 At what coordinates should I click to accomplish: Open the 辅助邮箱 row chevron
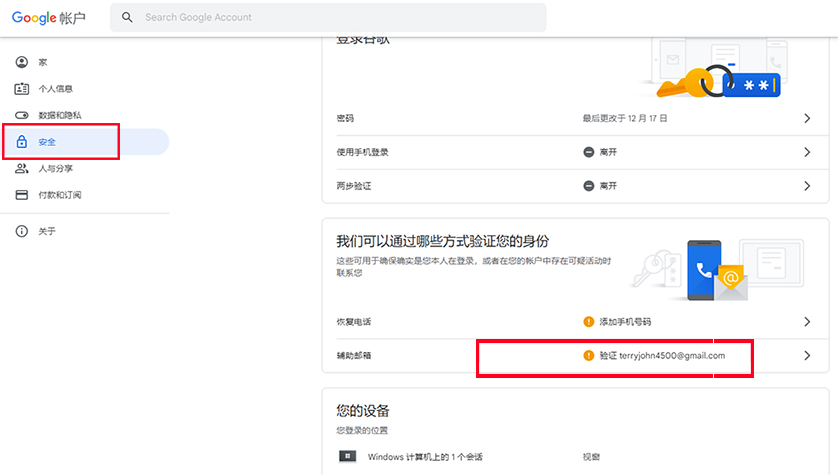807,355
